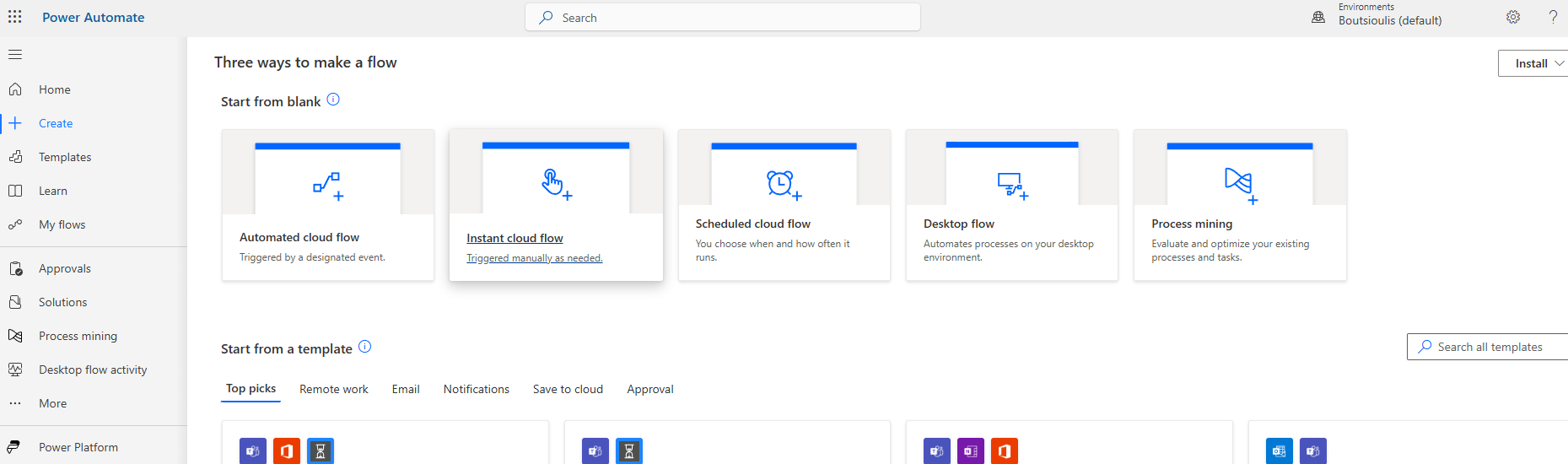Screen dimensions: 1568x464
Task: Select the Desktop flow card title
Action: (959, 224)
